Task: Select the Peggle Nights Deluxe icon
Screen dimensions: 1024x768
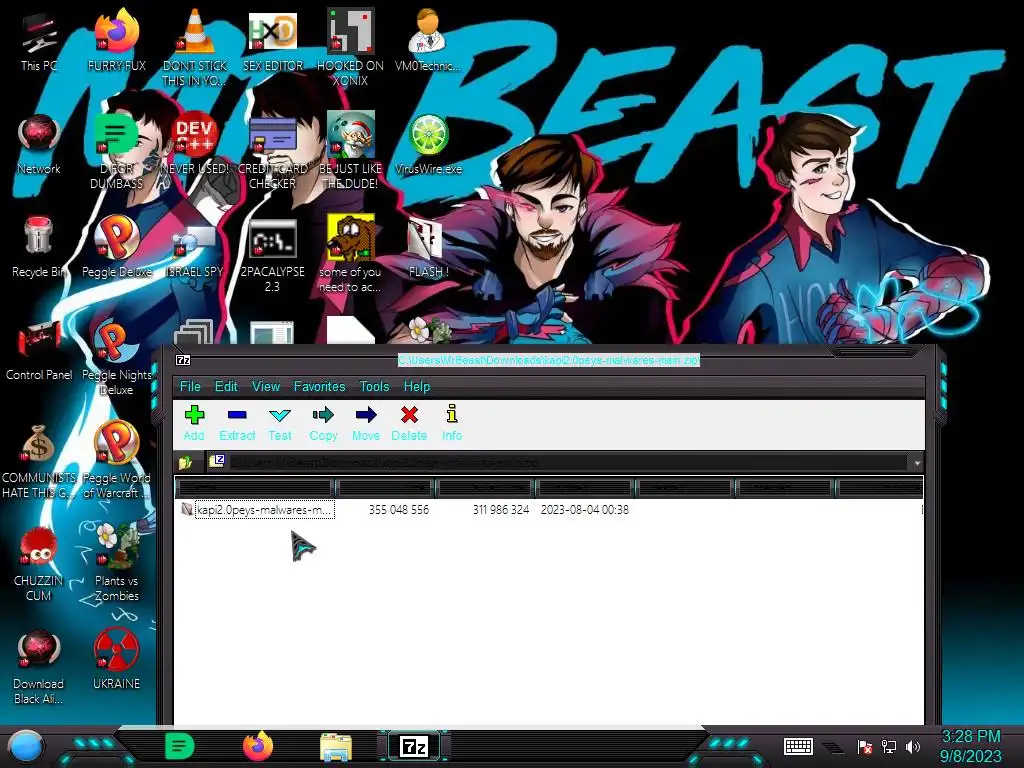Action: [116, 358]
